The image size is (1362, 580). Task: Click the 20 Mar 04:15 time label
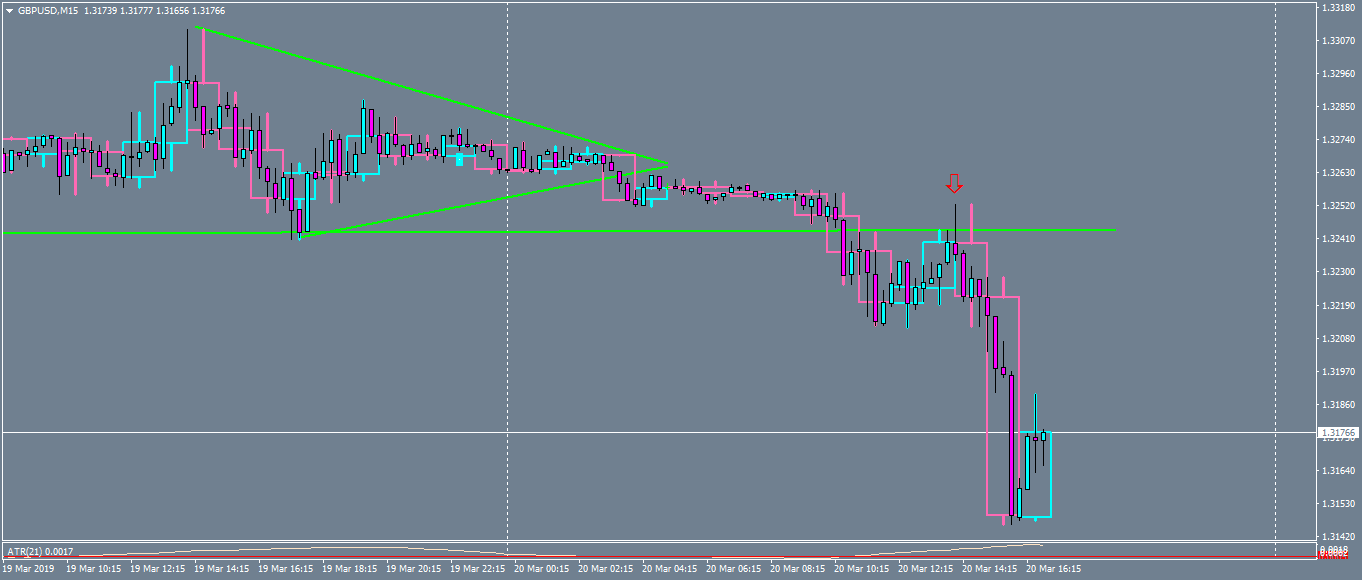click(670, 568)
